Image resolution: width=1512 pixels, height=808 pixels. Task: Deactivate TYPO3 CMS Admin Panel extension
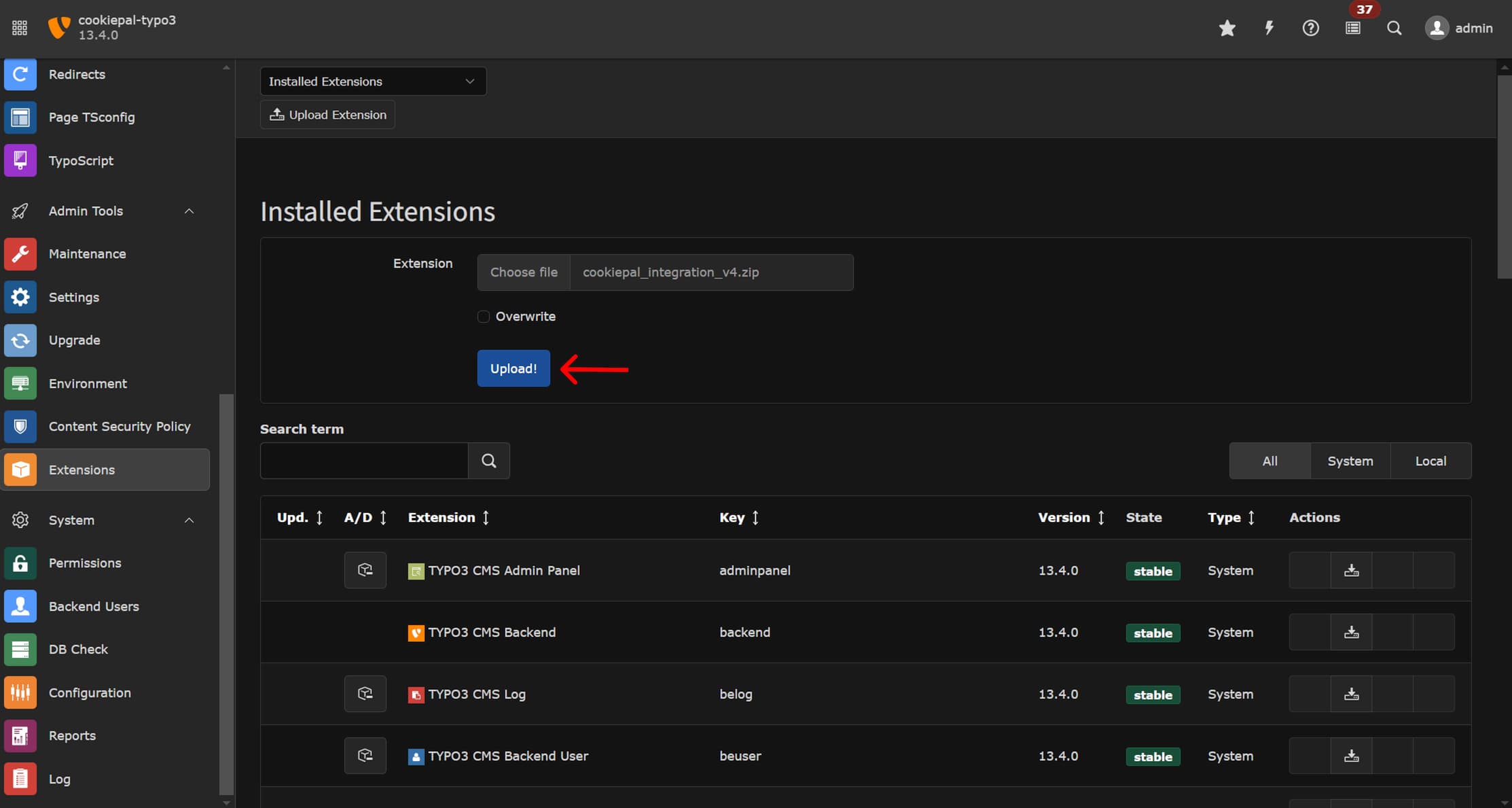click(365, 570)
